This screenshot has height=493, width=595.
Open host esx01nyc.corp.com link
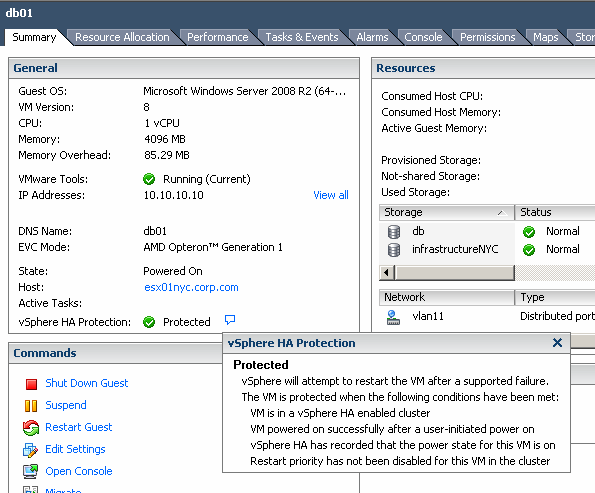click(191, 287)
